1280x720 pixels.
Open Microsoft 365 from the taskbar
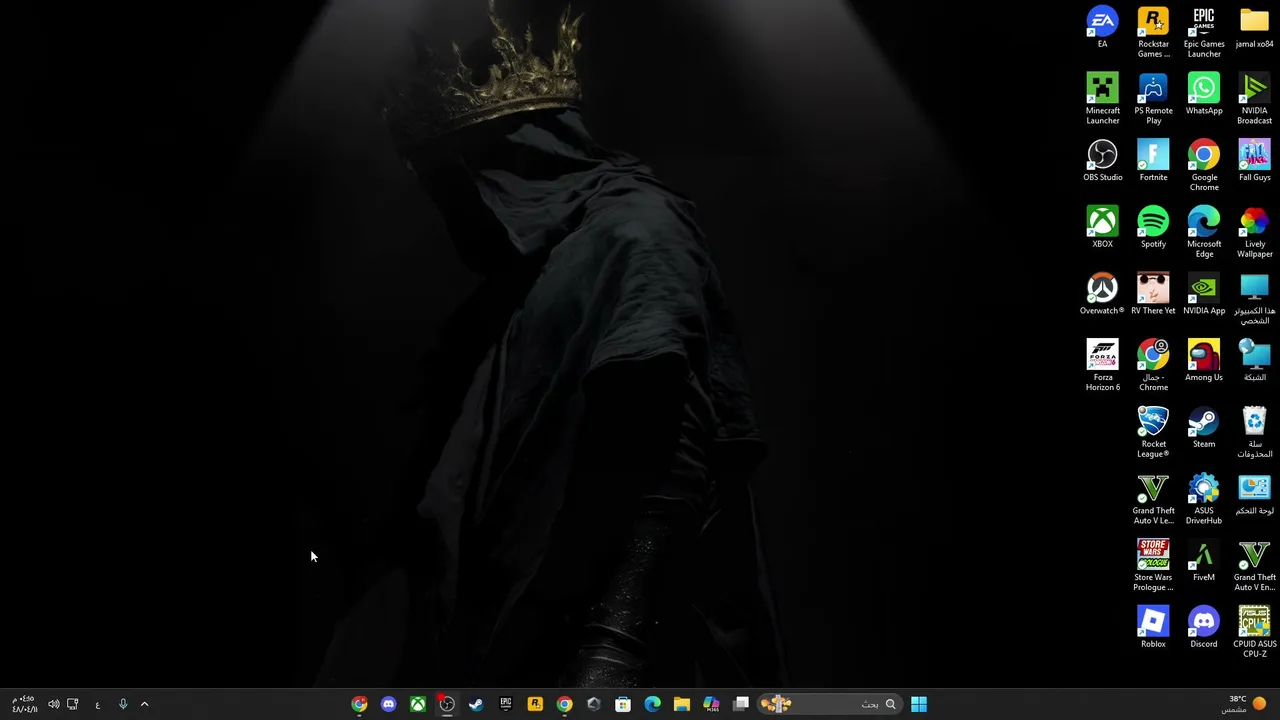711,704
